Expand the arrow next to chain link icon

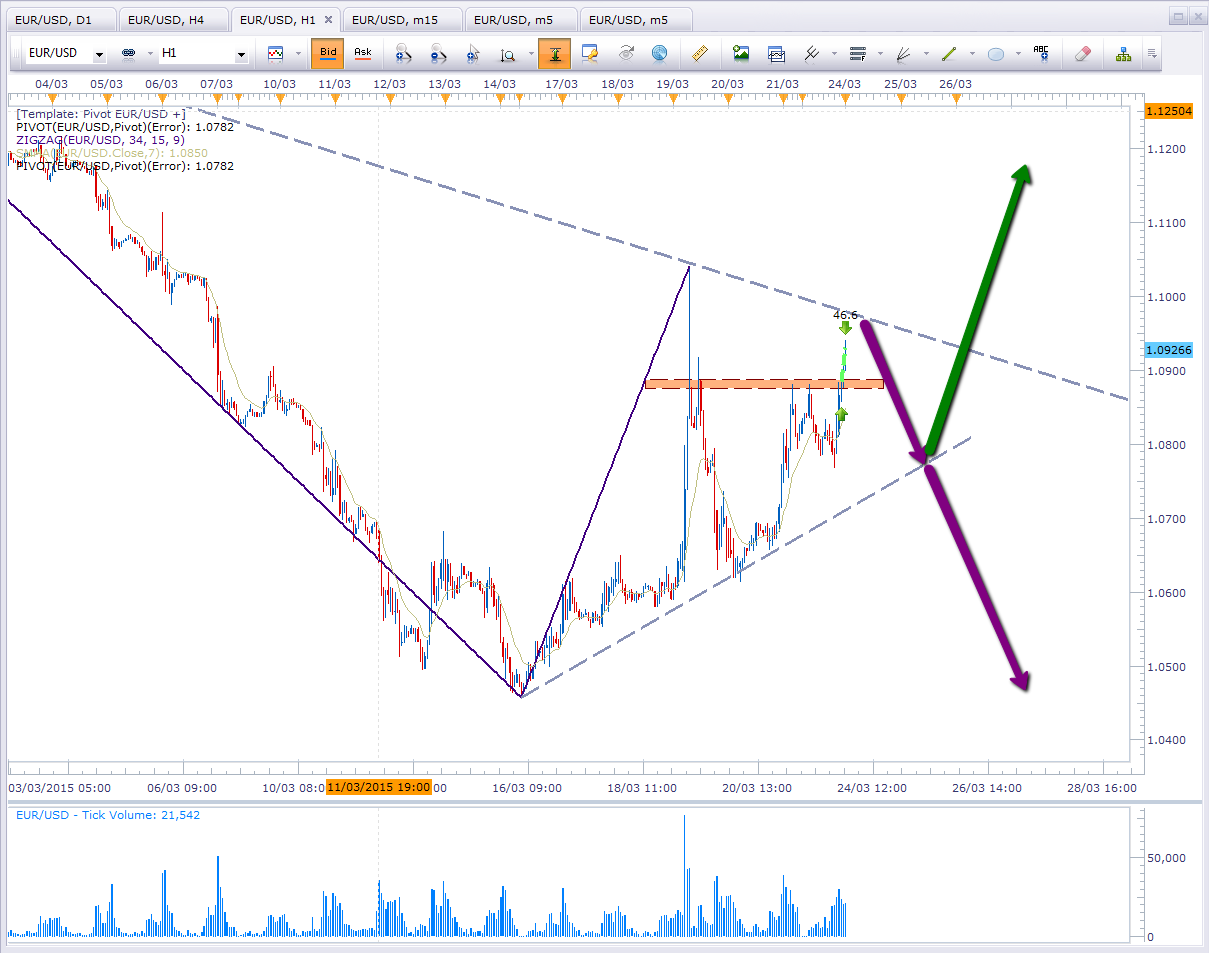pyautogui.click(x=150, y=54)
